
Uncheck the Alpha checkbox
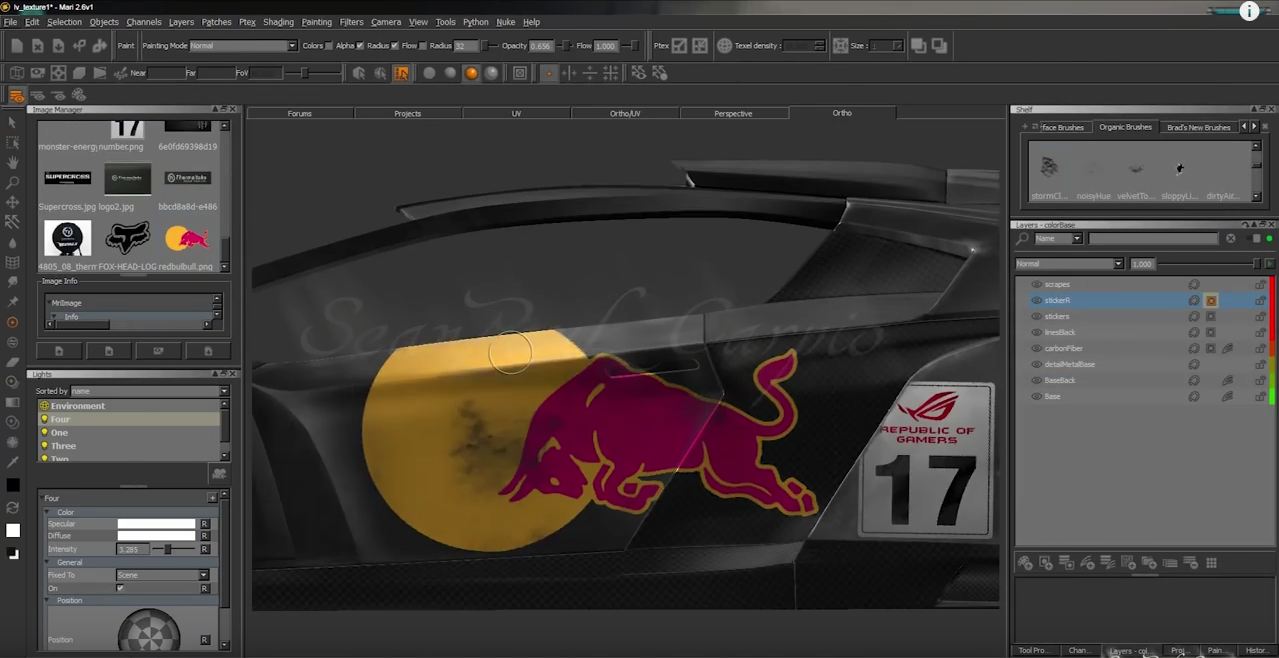pos(360,46)
